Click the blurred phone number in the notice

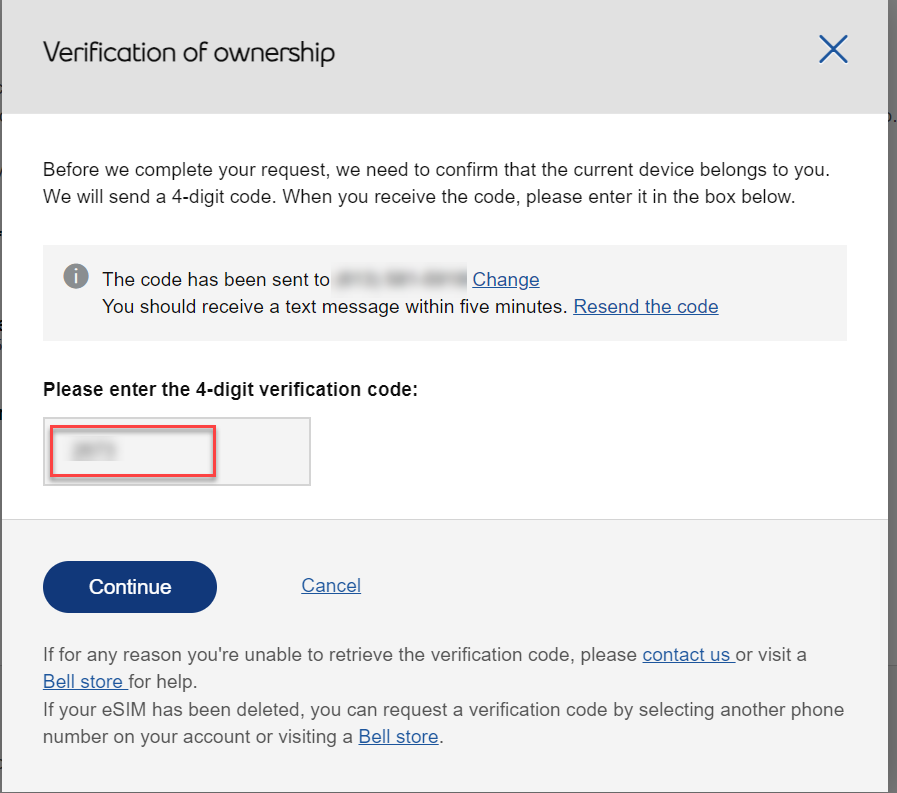point(400,280)
